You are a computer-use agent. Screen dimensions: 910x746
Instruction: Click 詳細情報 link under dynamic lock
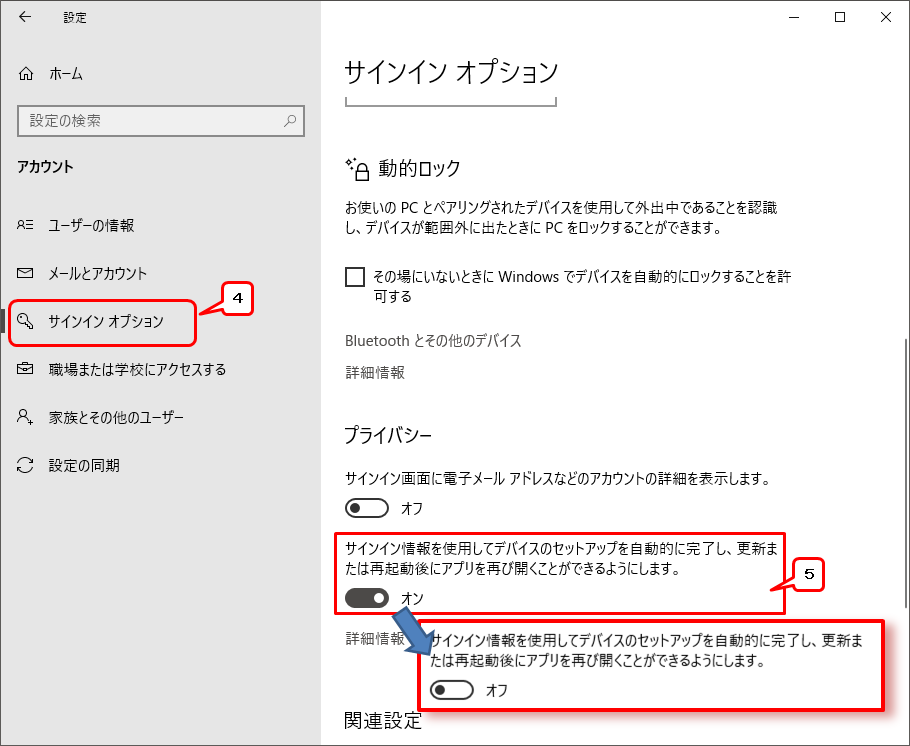point(375,372)
